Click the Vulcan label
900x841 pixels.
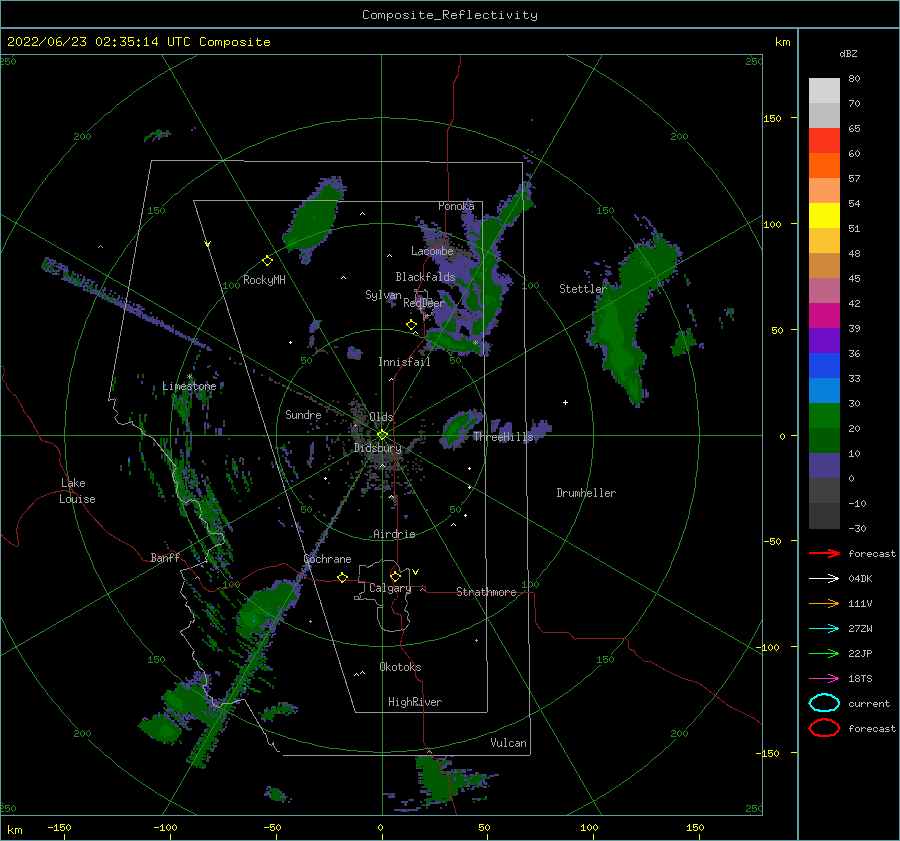pos(509,743)
